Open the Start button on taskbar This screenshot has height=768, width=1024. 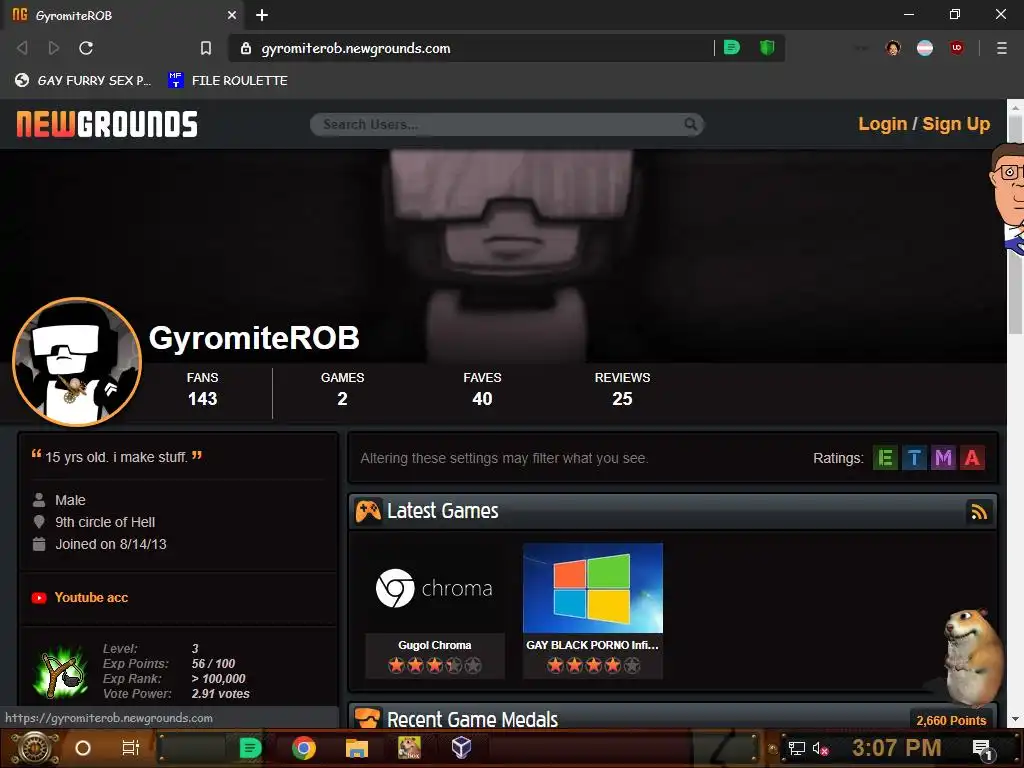[35, 748]
